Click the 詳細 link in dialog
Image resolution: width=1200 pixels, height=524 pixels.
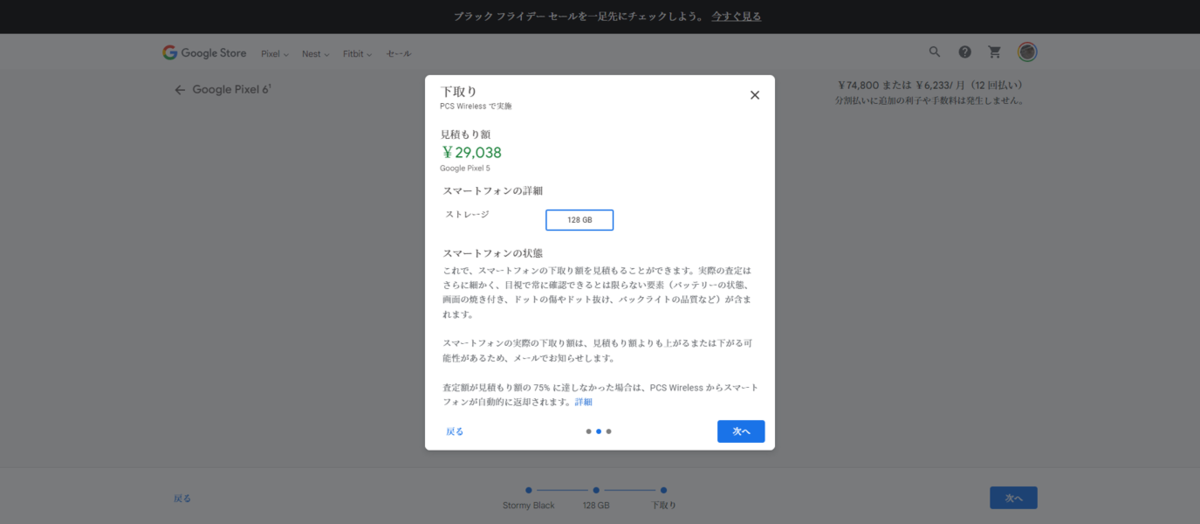click(x=583, y=402)
